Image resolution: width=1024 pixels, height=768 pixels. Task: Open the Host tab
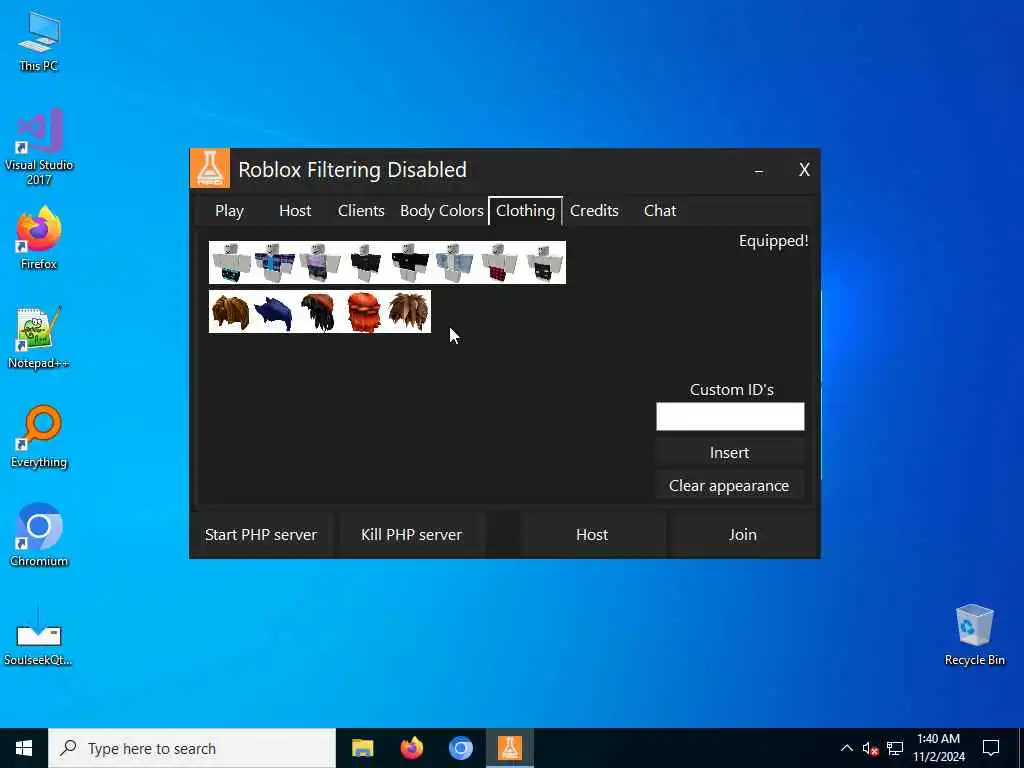tap(295, 211)
